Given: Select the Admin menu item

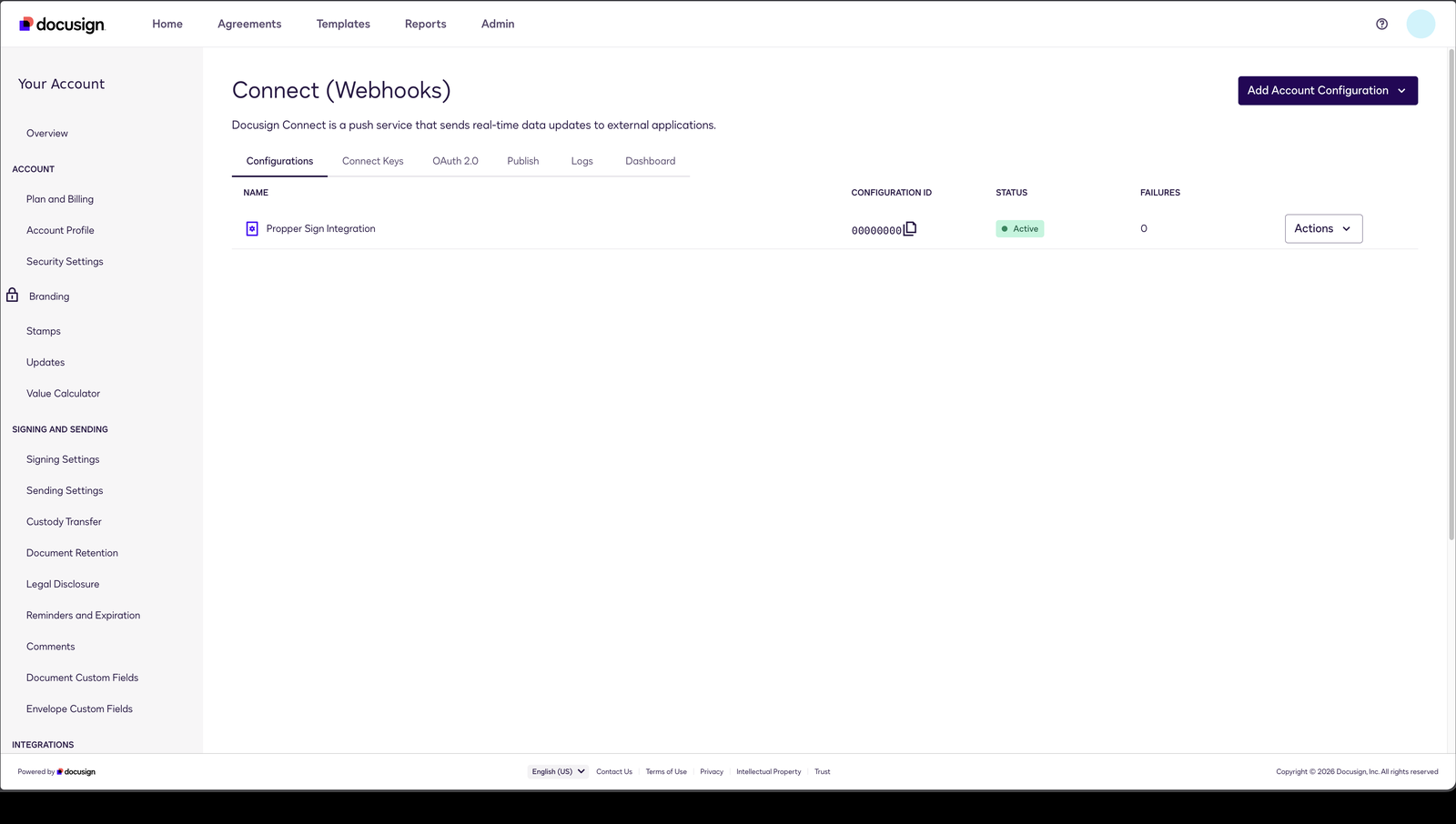Looking at the screenshot, I should 498,25.
